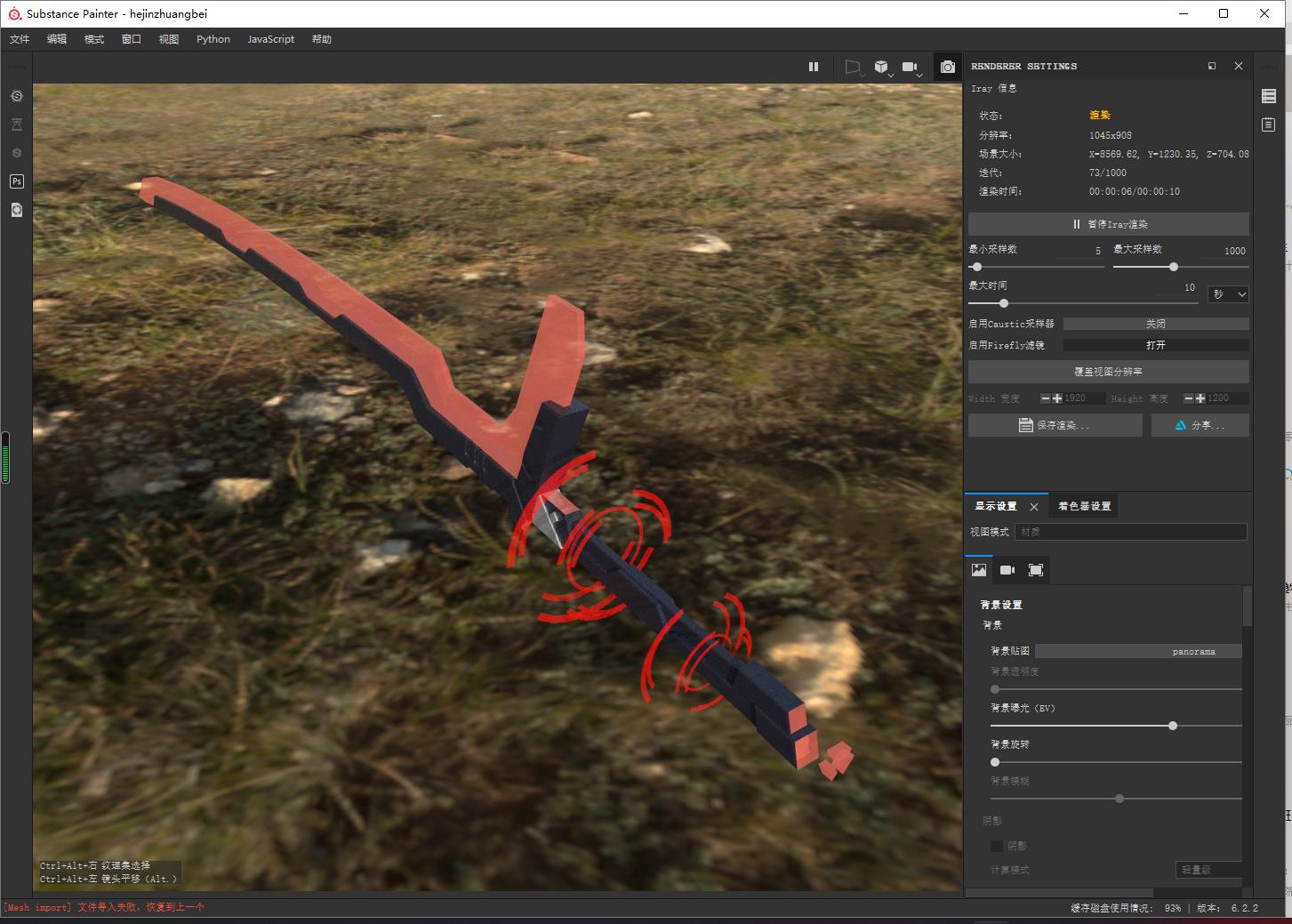
Task: Open the JavaScript menu
Action: [x=271, y=39]
